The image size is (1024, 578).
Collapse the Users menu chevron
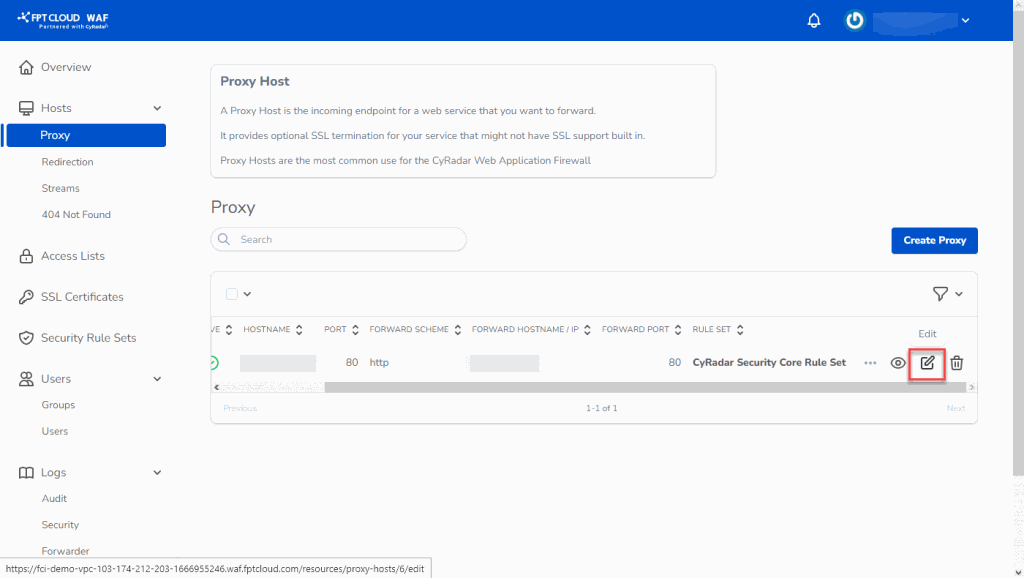157,379
